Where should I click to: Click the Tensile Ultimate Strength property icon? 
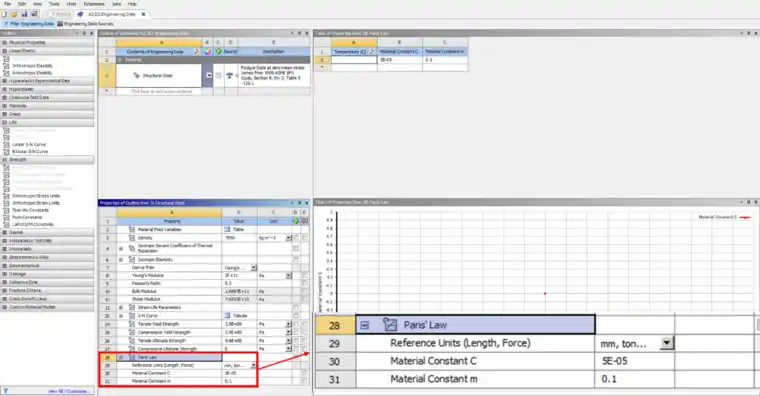click(132, 341)
